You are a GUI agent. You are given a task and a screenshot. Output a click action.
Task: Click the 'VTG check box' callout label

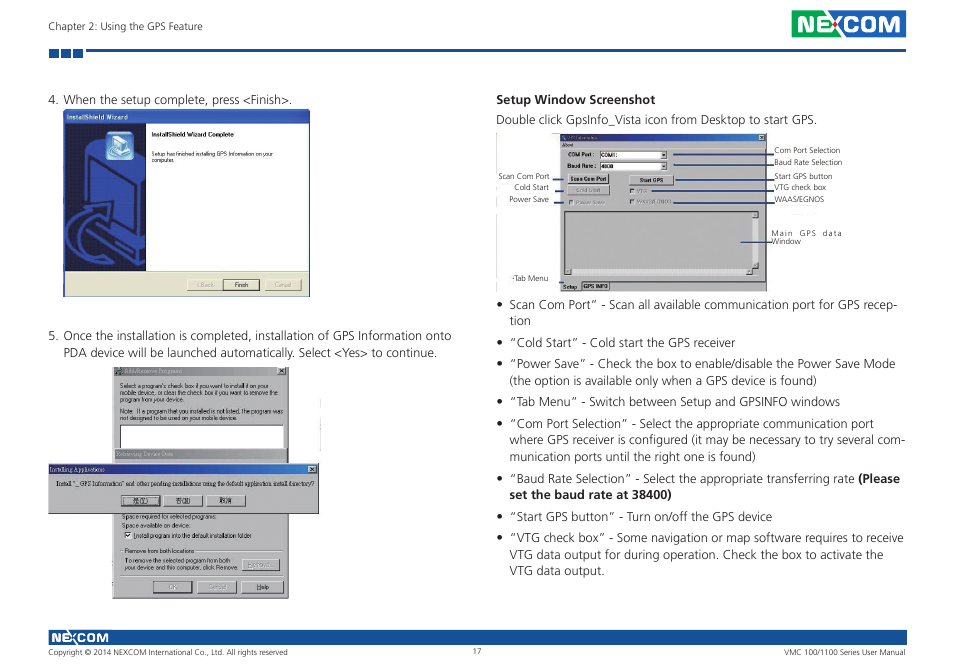(800, 187)
